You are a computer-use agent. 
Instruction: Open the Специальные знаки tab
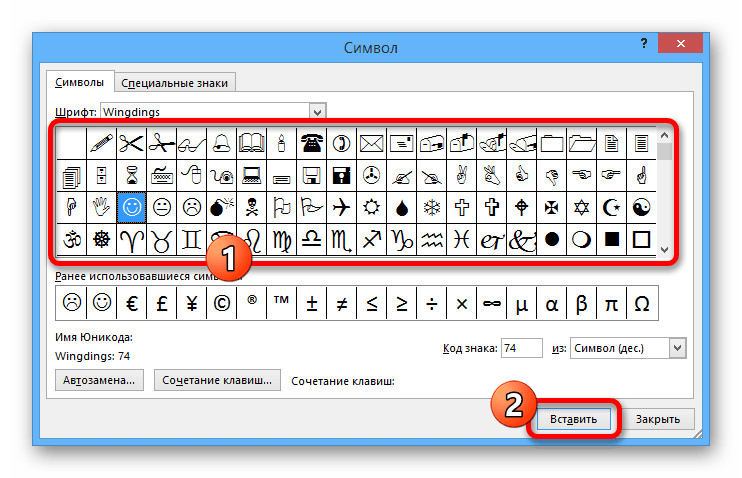175,83
